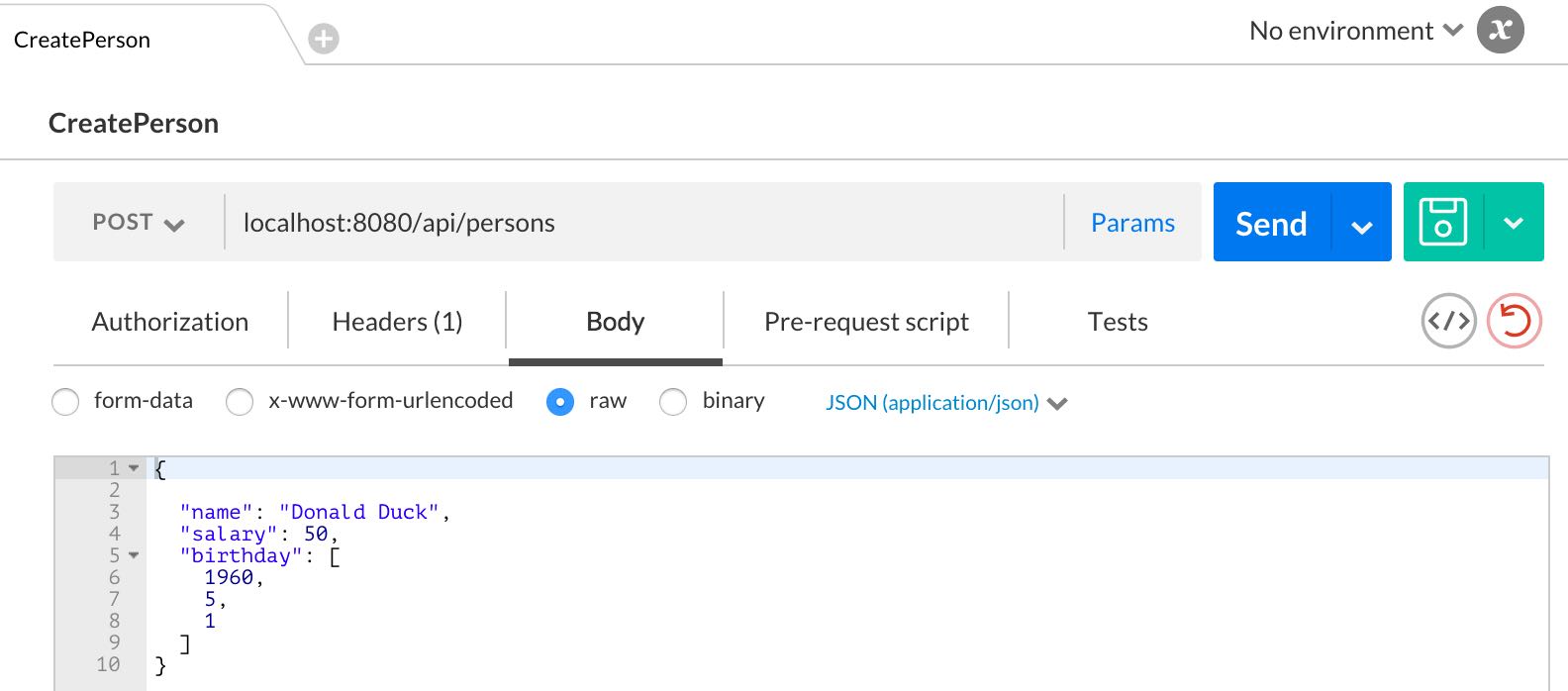Switch to the Authorization tab
The image size is (1568, 691).
pyautogui.click(x=170, y=322)
